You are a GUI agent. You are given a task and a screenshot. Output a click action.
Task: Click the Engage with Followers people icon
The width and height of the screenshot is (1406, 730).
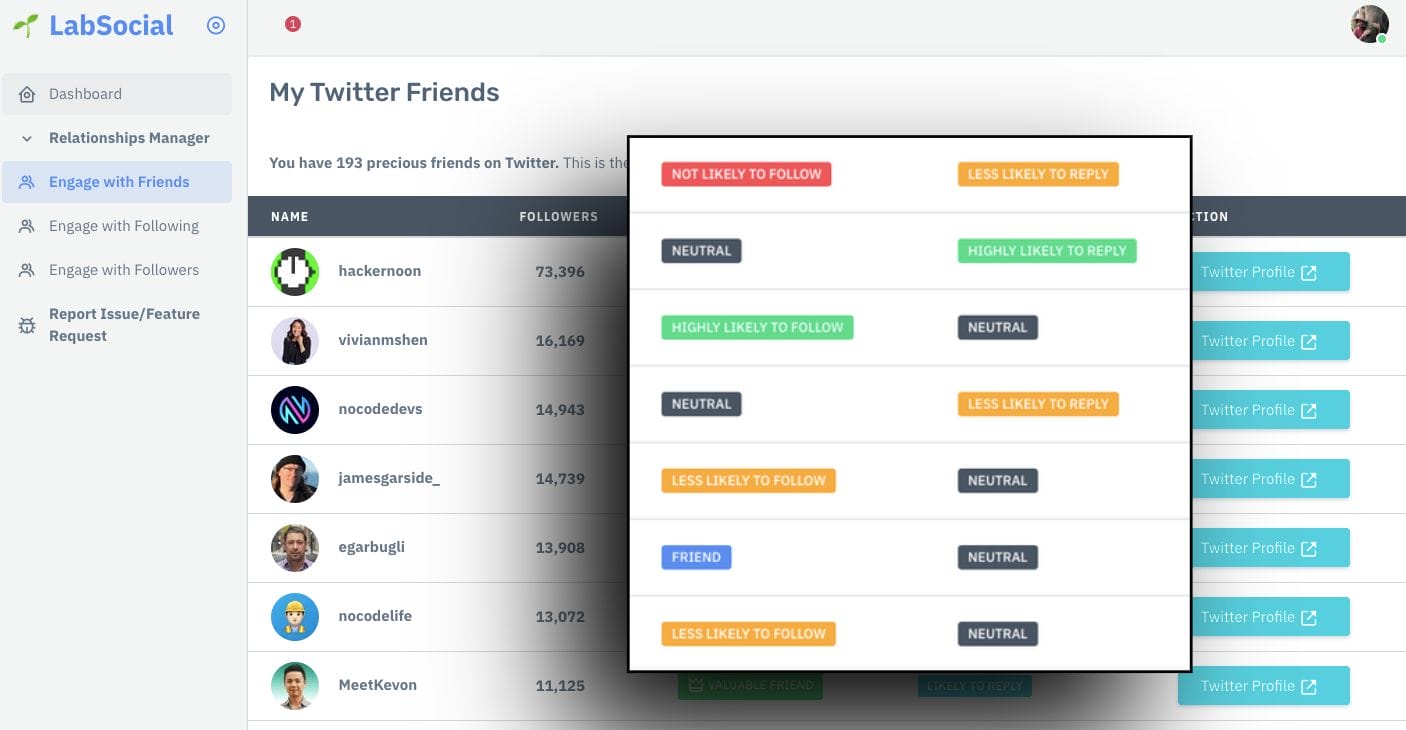(x=27, y=270)
